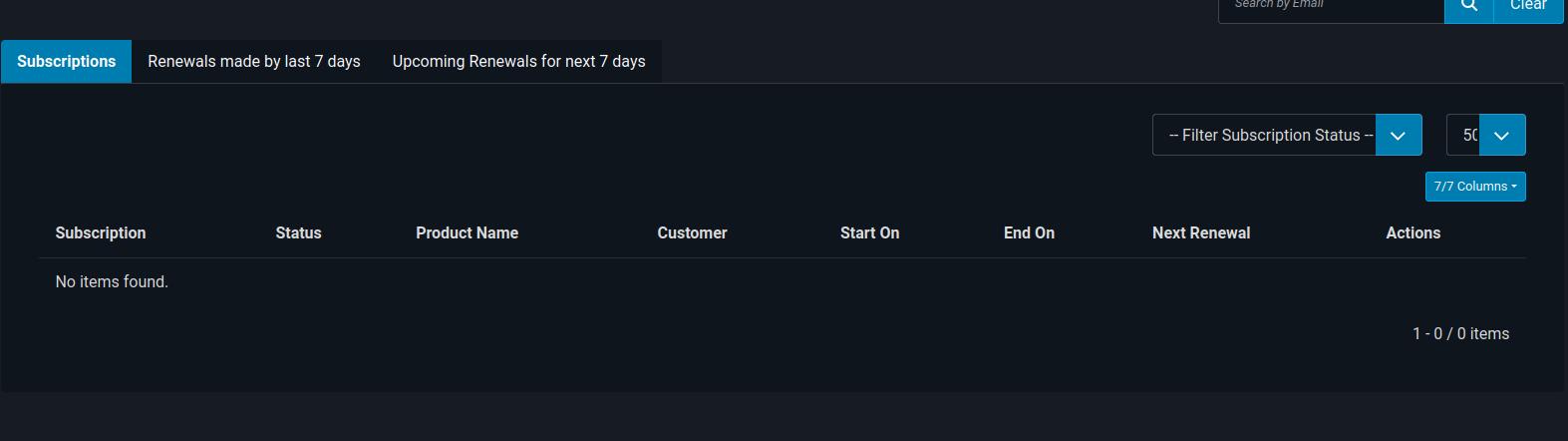
Task: Click the page size field showing 50
Action: (x=1463, y=135)
